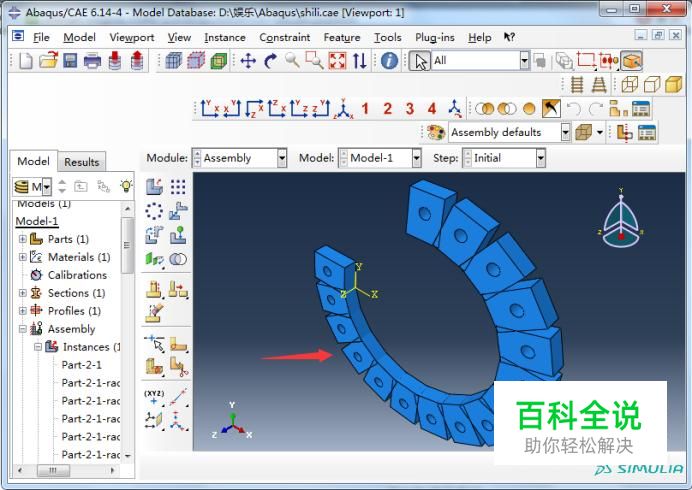
Task: Open a model database folder icon
Action: coord(48,60)
